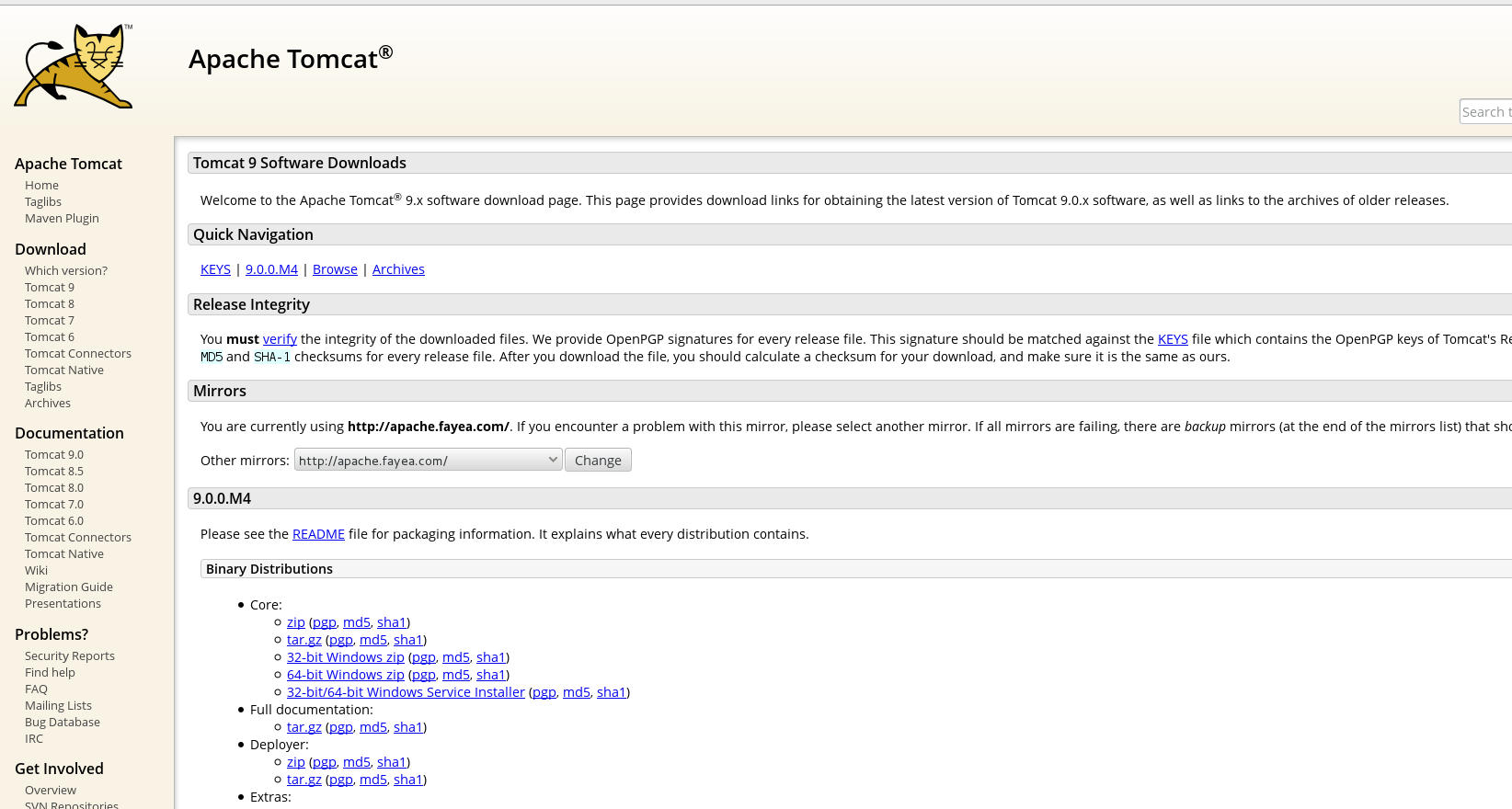Download Full documentation tar.gz
Screen dimensions: 1512x809
[304, 727]
